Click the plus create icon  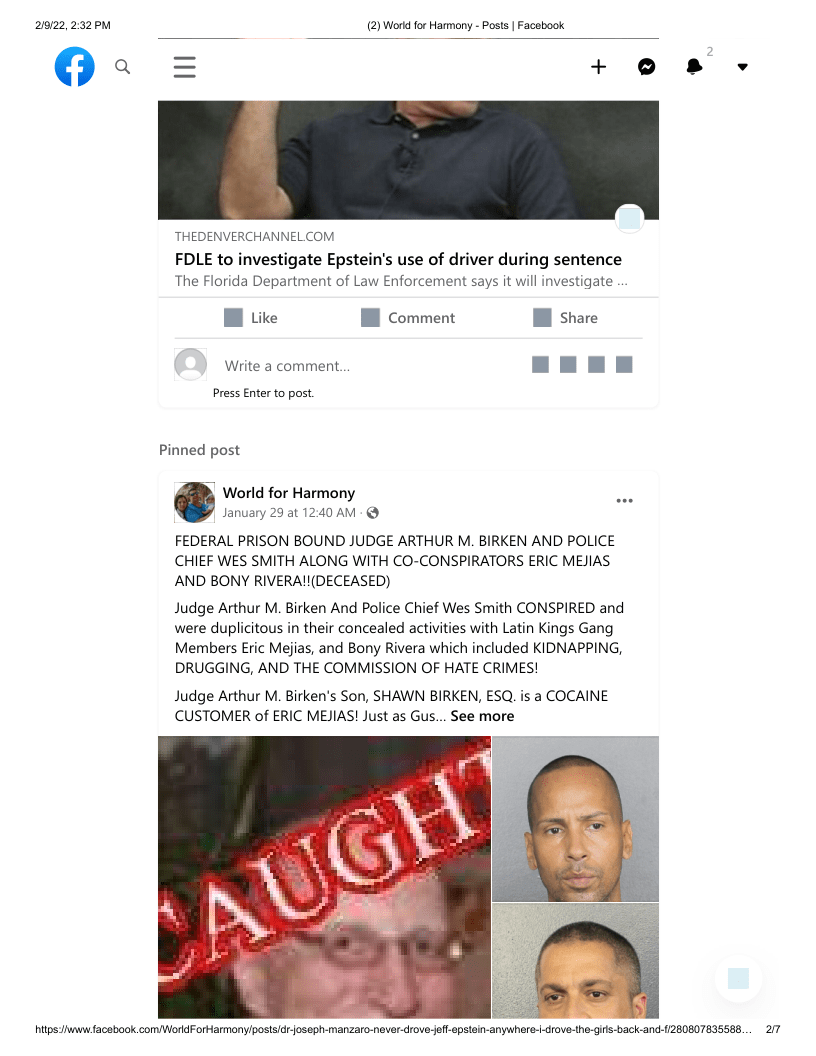[x=599, y=67]
